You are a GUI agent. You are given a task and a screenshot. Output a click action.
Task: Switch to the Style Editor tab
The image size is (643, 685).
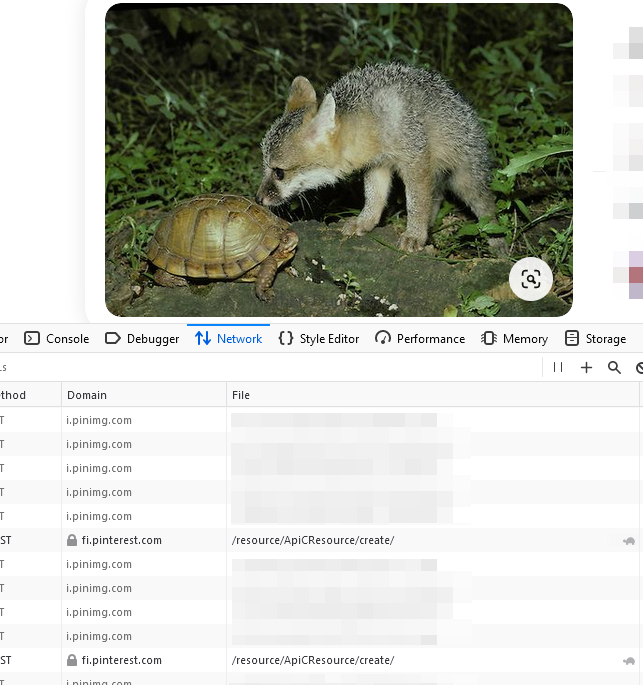coord(319,339)
